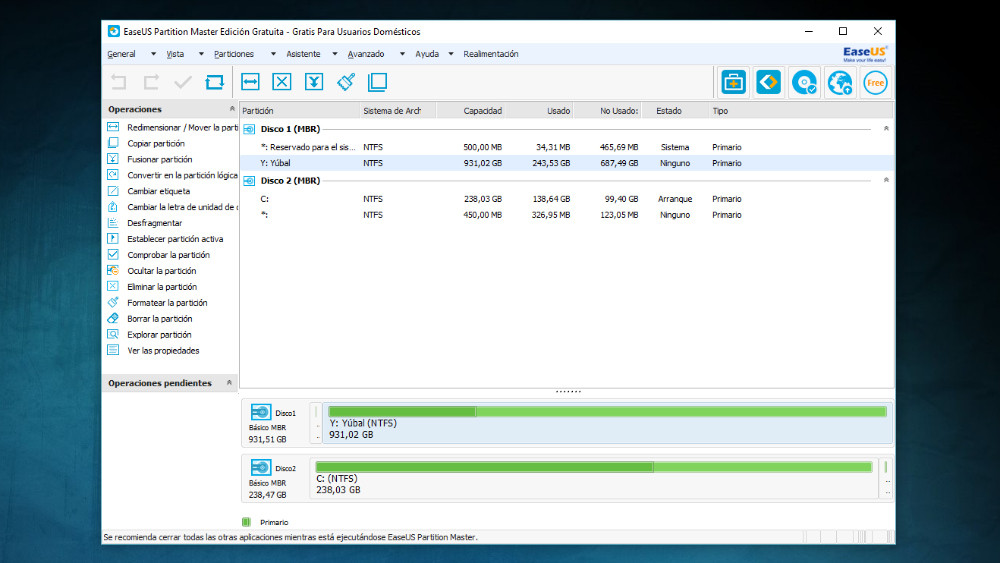Click the Explorar partición magnifier icon
The width and height of the screenshot is (1000, 563).
tap(113, 334)
